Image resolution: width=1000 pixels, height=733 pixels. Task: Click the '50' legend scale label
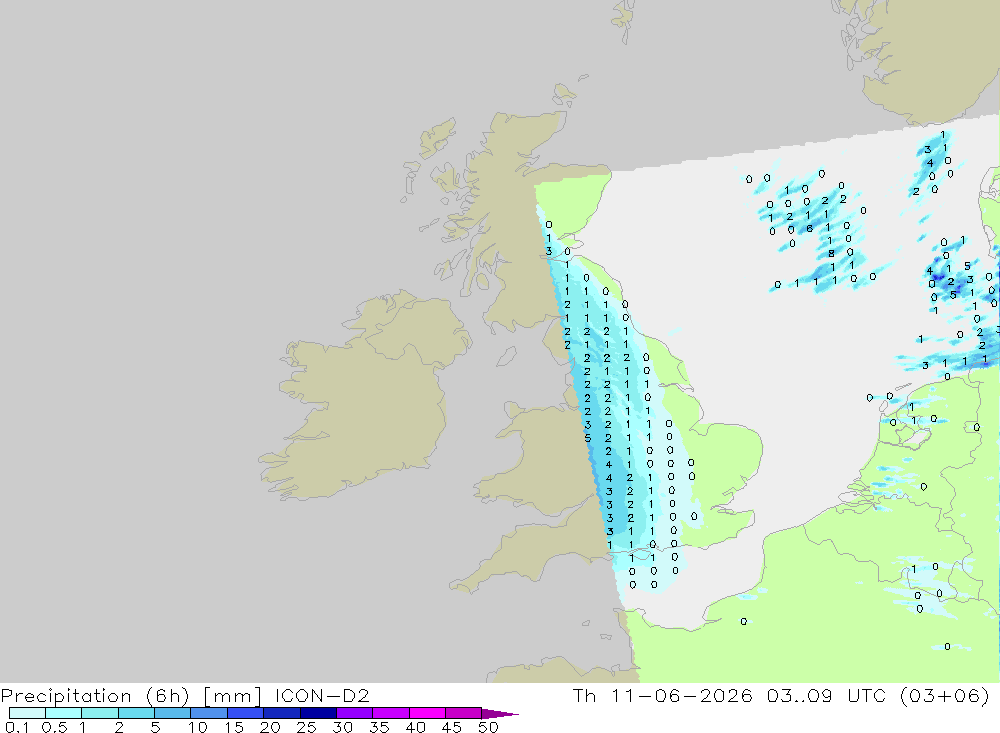pos(488,727)
